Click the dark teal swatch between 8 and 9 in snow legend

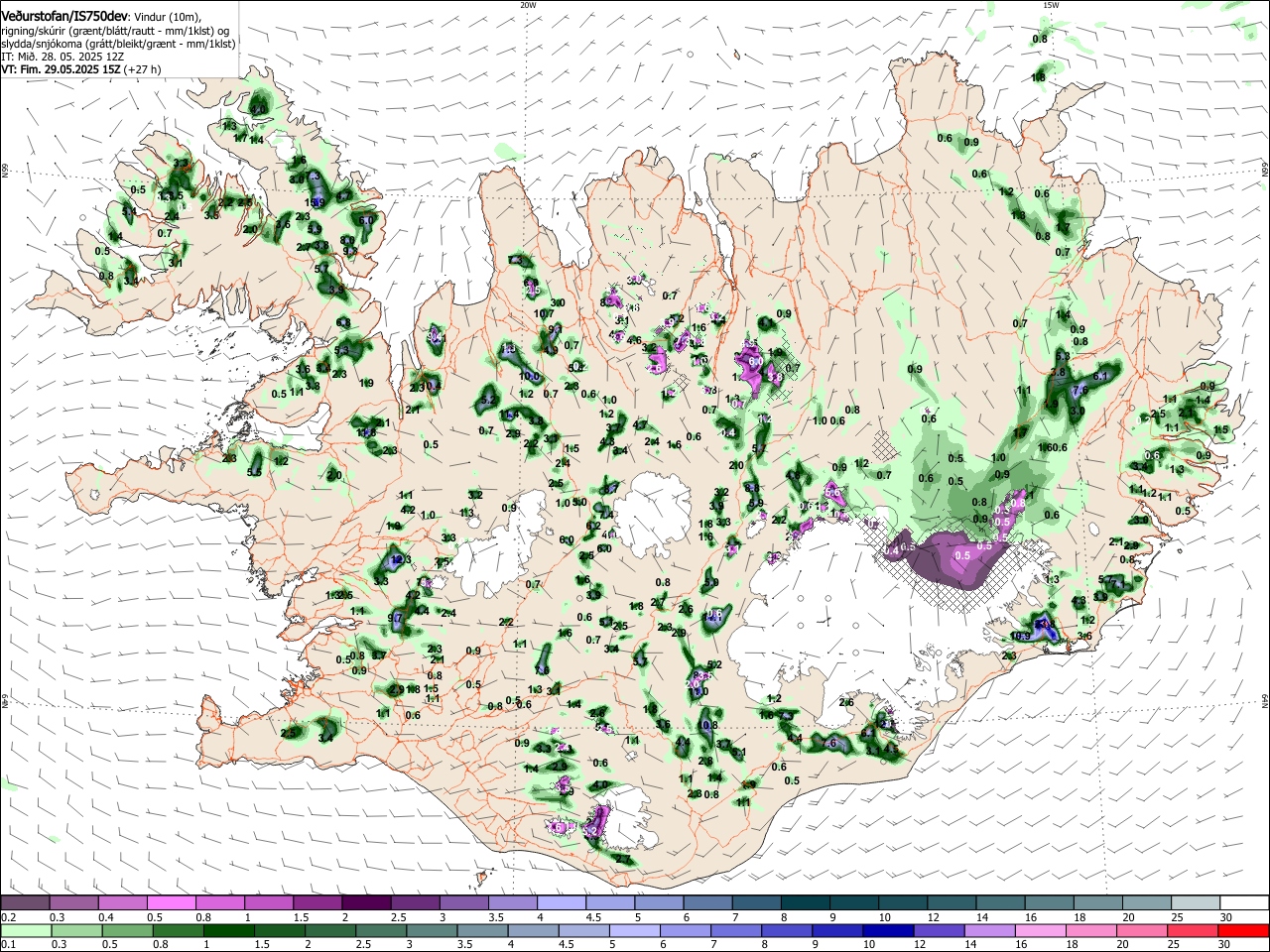[806, 902]
